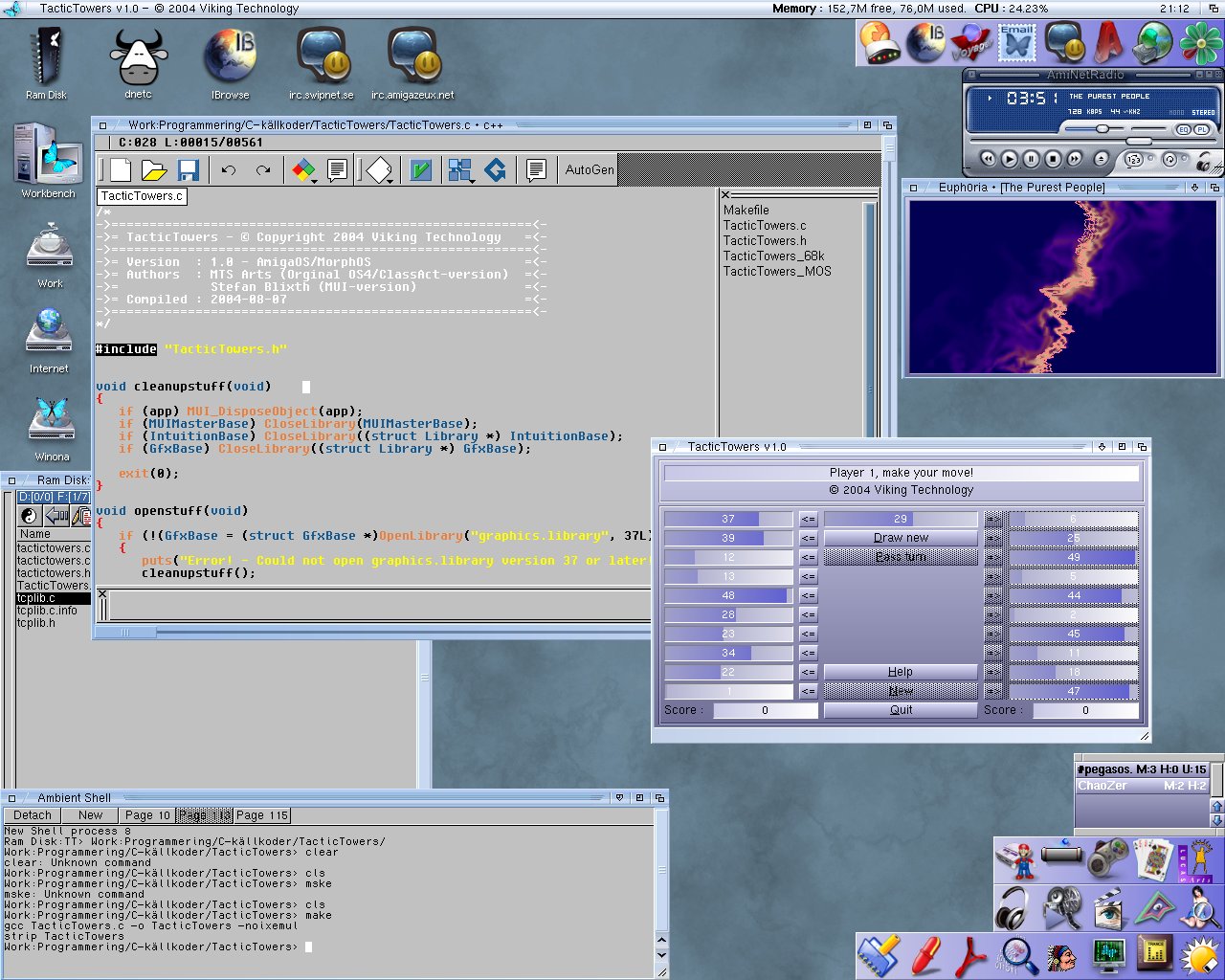Select TacticTowers.h in the editor file list
The image size is (1225, 980).
pos(765,240)
